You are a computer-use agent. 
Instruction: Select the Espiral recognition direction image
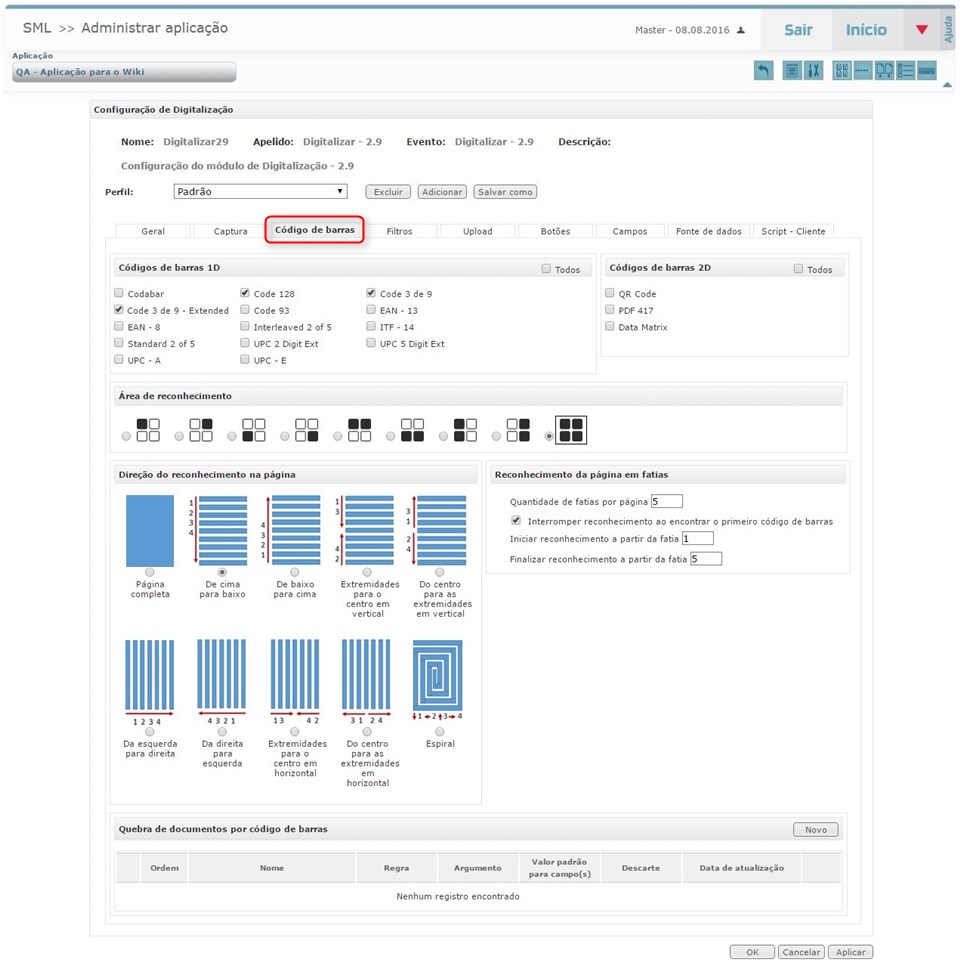[438, 675]
